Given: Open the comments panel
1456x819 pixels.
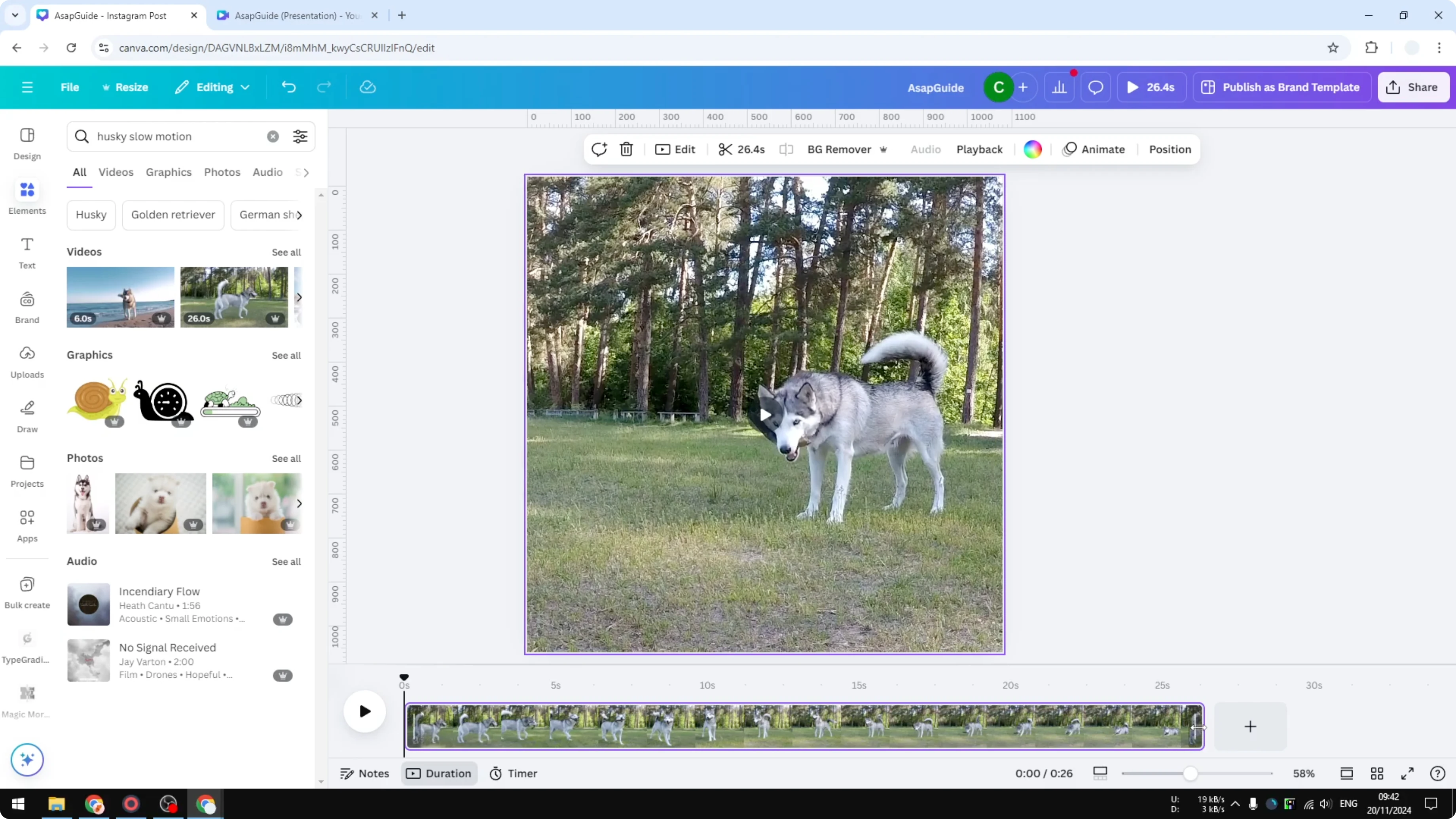Looking at the screenshot, I should pyautogui.click(x=1096, y=87).
